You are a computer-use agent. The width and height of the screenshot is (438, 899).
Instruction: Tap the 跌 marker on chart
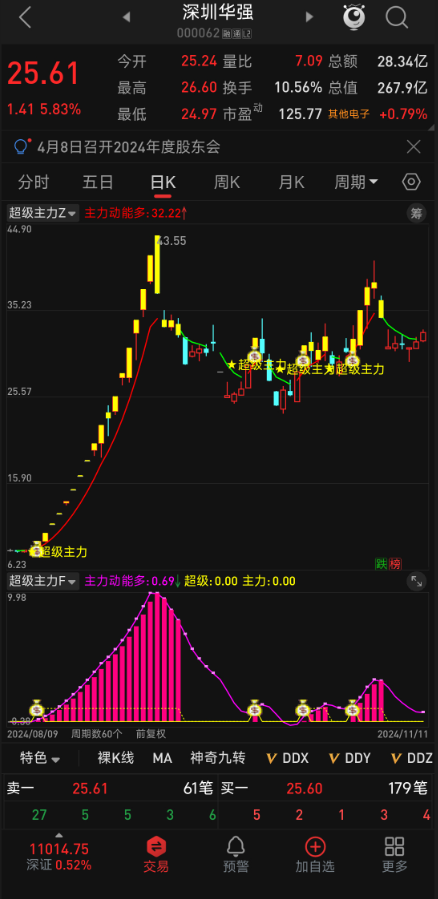(380, 564)
